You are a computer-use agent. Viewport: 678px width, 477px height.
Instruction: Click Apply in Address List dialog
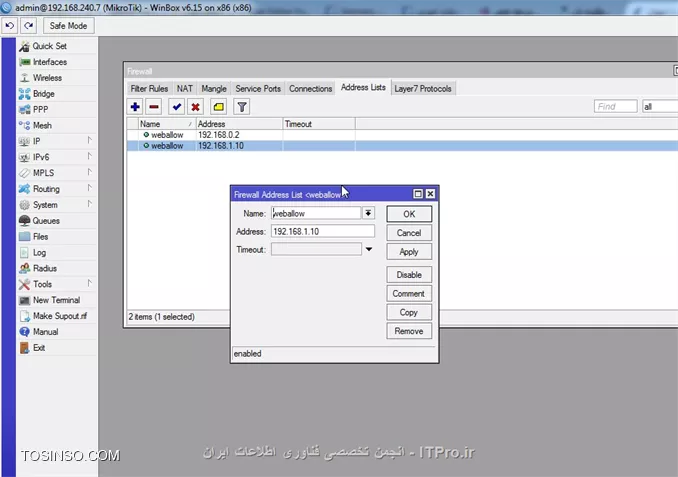tap(409, 252)
